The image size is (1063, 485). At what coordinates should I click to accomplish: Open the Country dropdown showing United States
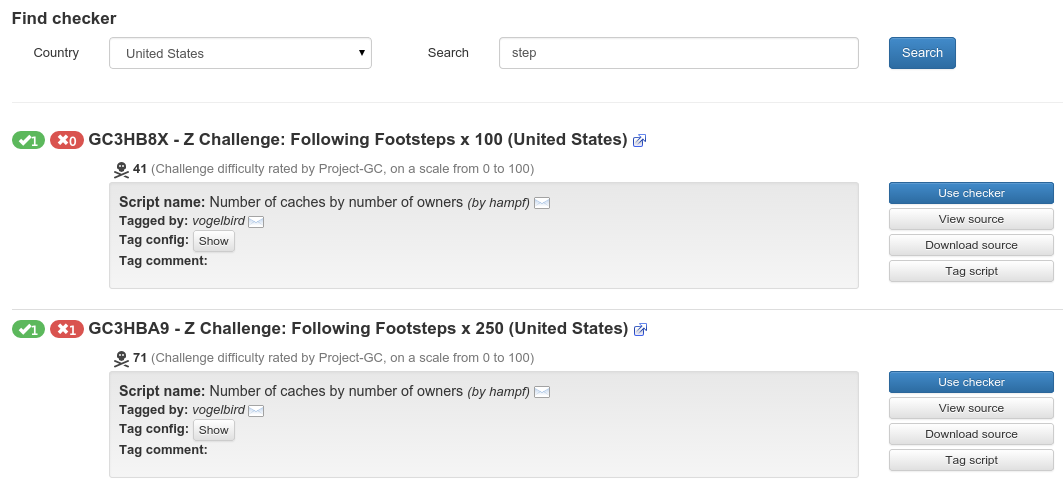pos(240,53)
